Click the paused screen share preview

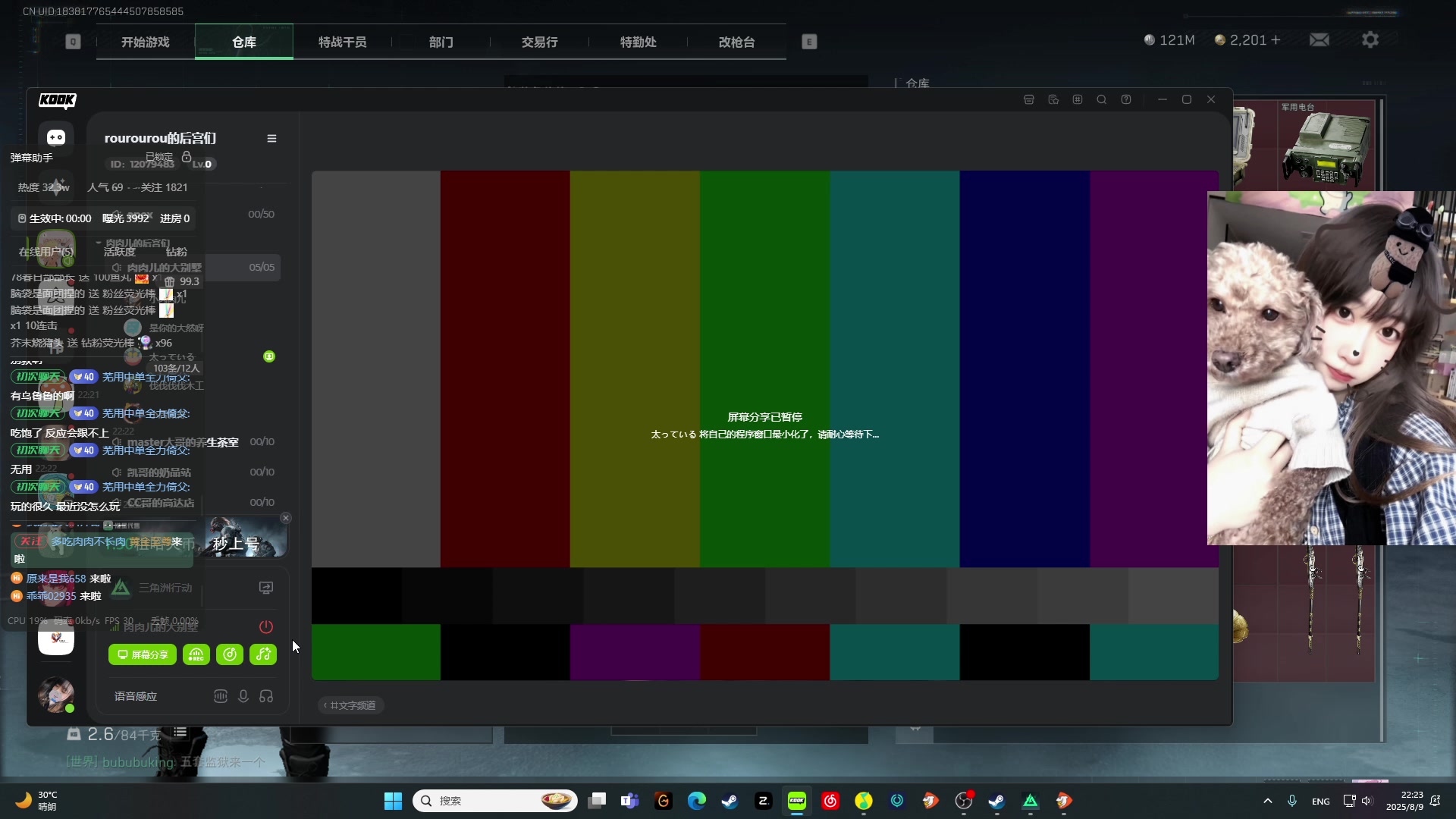(x=764, y=425)
